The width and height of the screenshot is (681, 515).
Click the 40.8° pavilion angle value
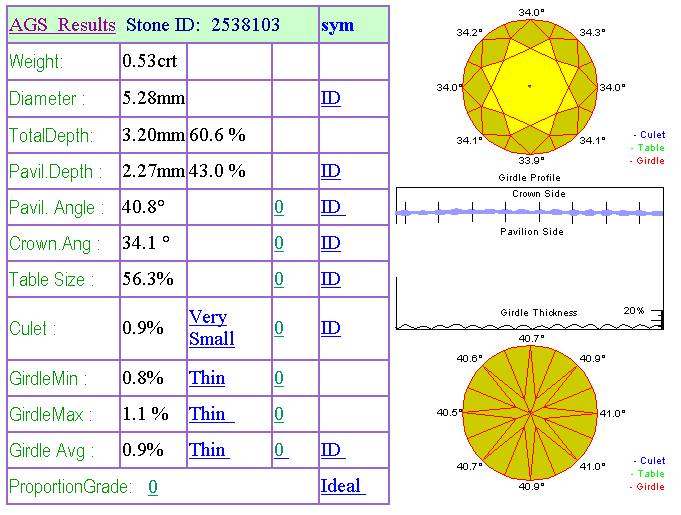click(143, 207)
